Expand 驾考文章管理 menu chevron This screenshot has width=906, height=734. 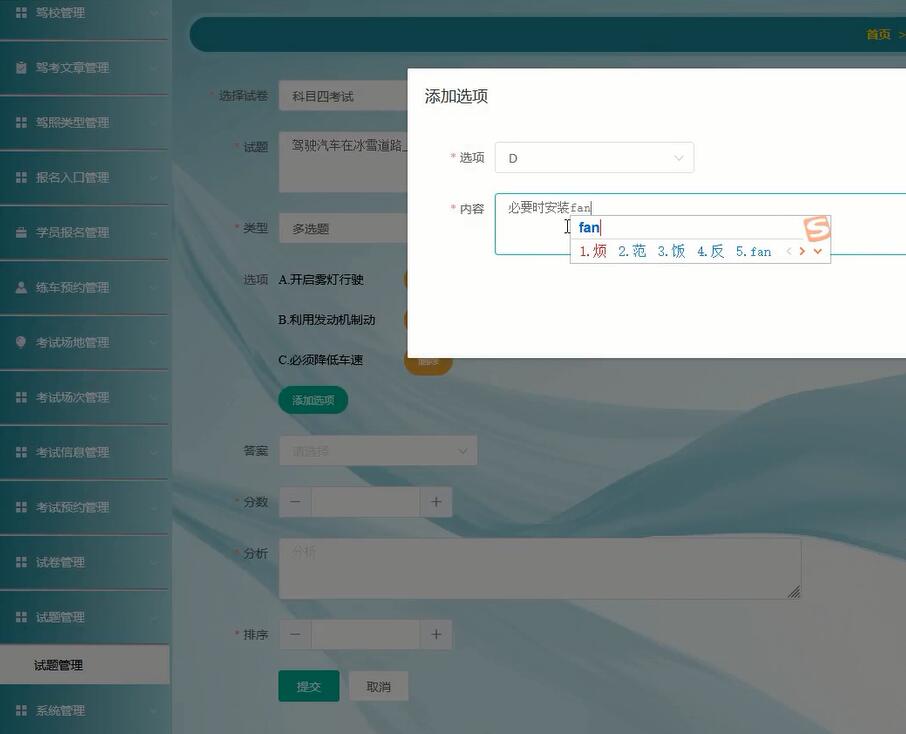tap(154, 68)
